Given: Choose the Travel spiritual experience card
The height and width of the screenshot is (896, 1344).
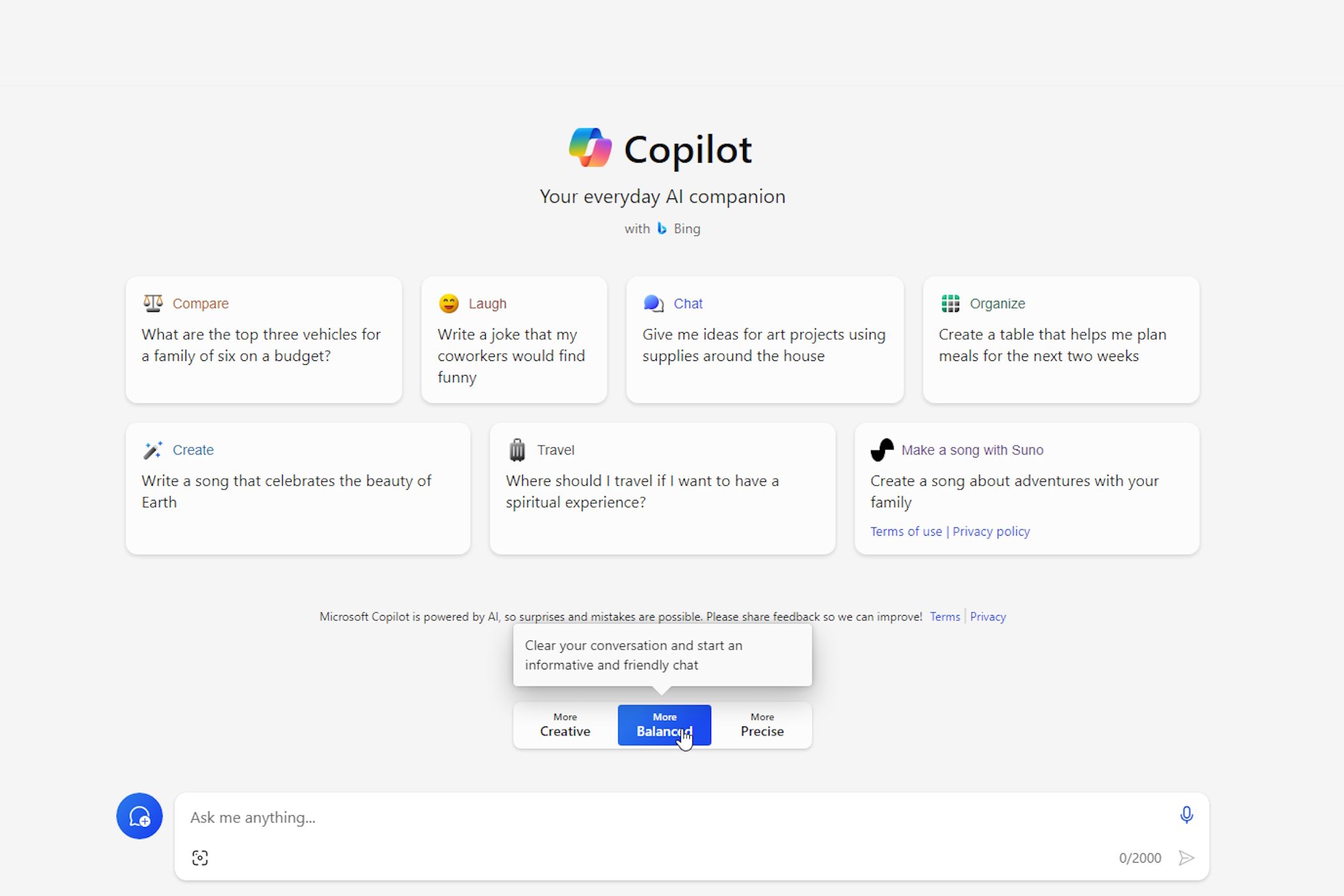Looking at the screenshot, I should [x=662, y=488].
